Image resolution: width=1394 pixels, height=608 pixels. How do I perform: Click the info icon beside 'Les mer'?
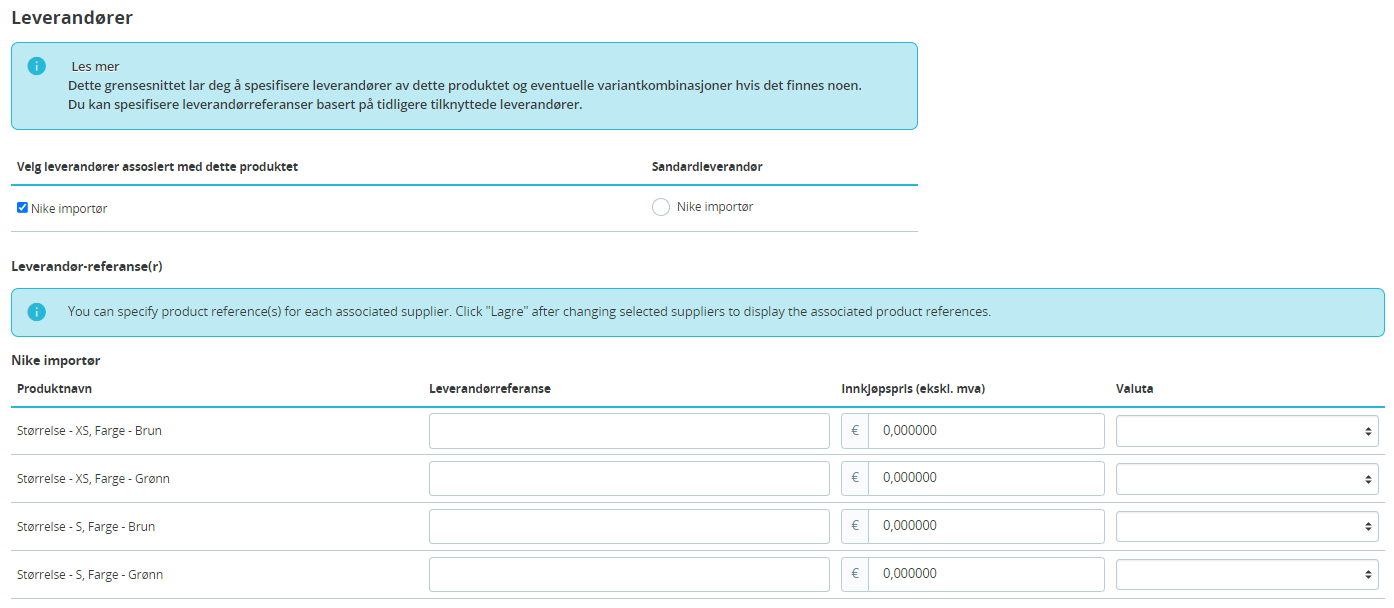click(37, 66)
